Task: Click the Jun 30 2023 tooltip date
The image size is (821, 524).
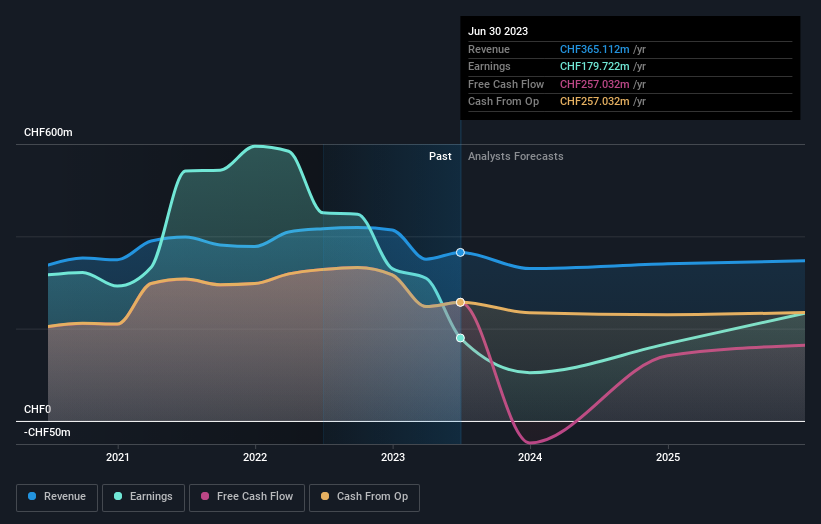Action: [498, 31]
